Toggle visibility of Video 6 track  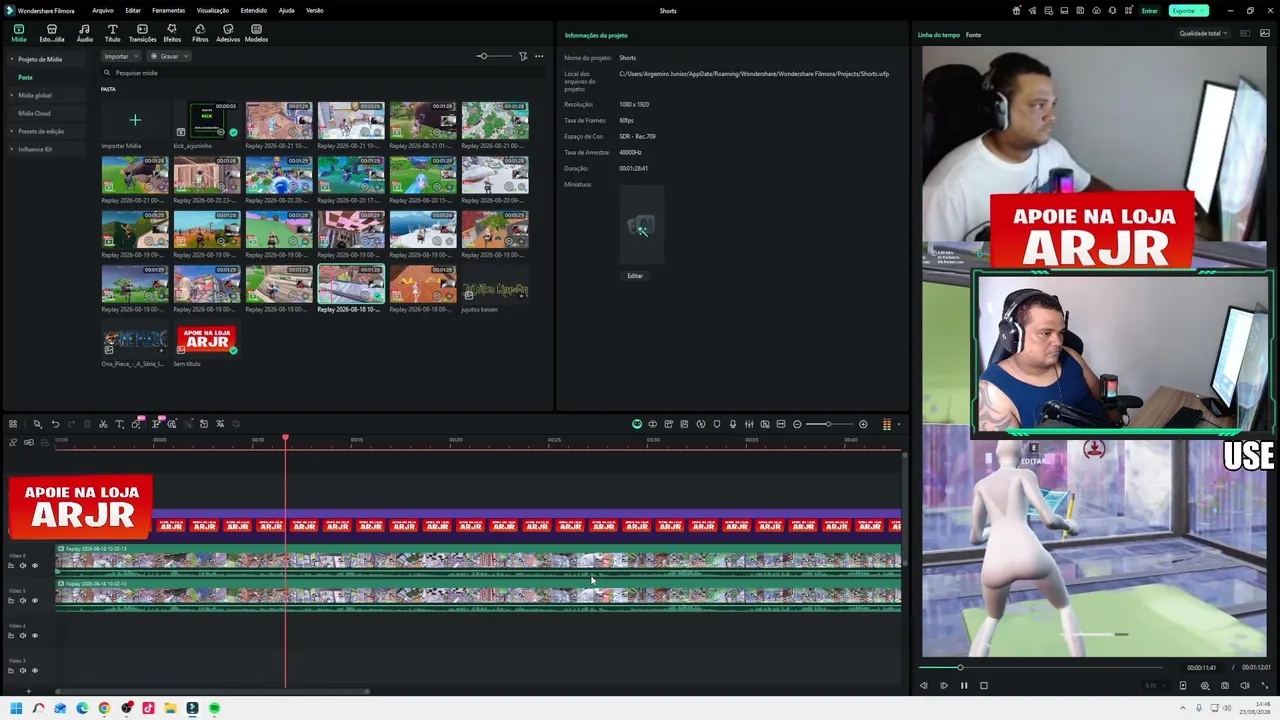(x=35, y=566)
